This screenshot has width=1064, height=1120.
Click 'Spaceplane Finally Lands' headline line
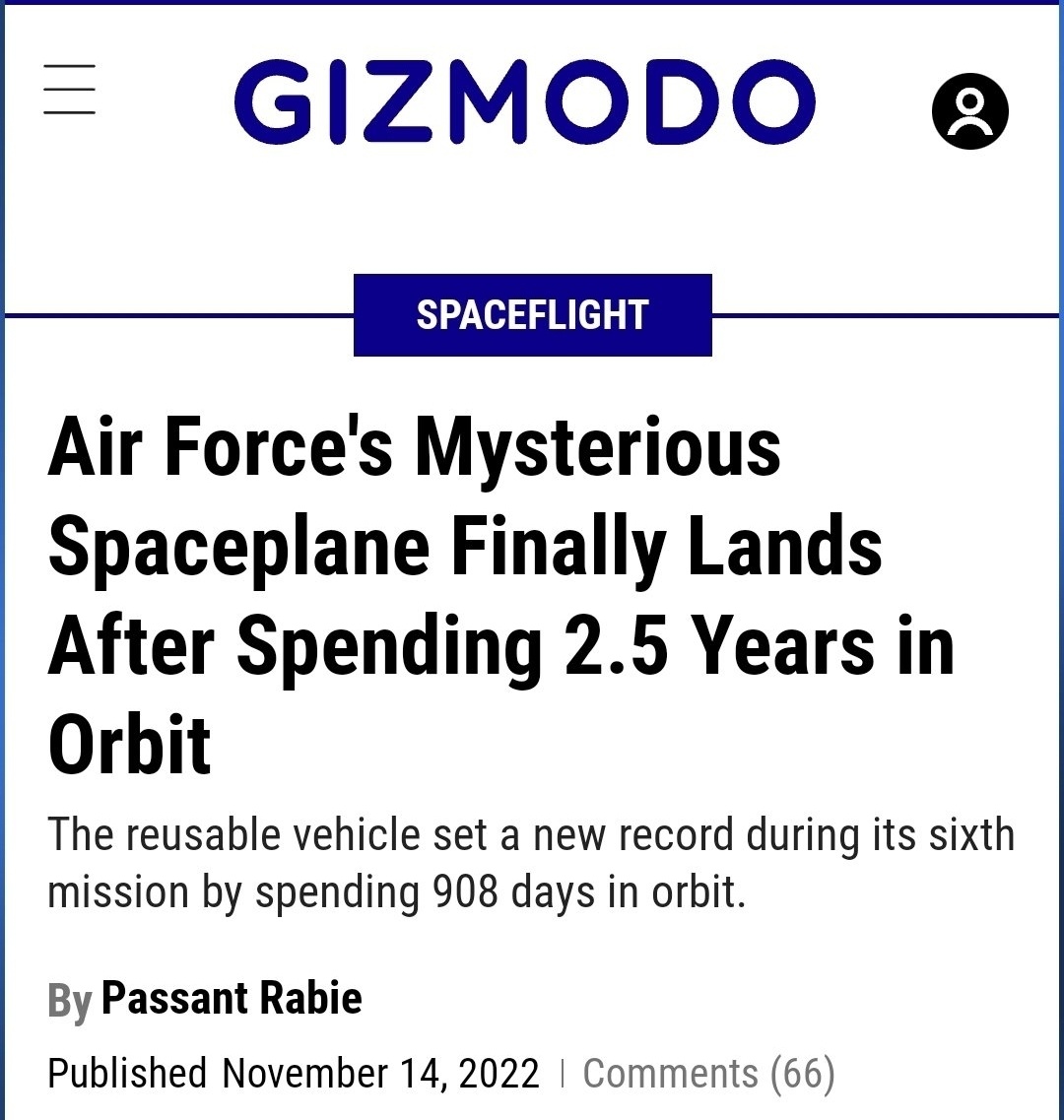[x=464, y=547]
